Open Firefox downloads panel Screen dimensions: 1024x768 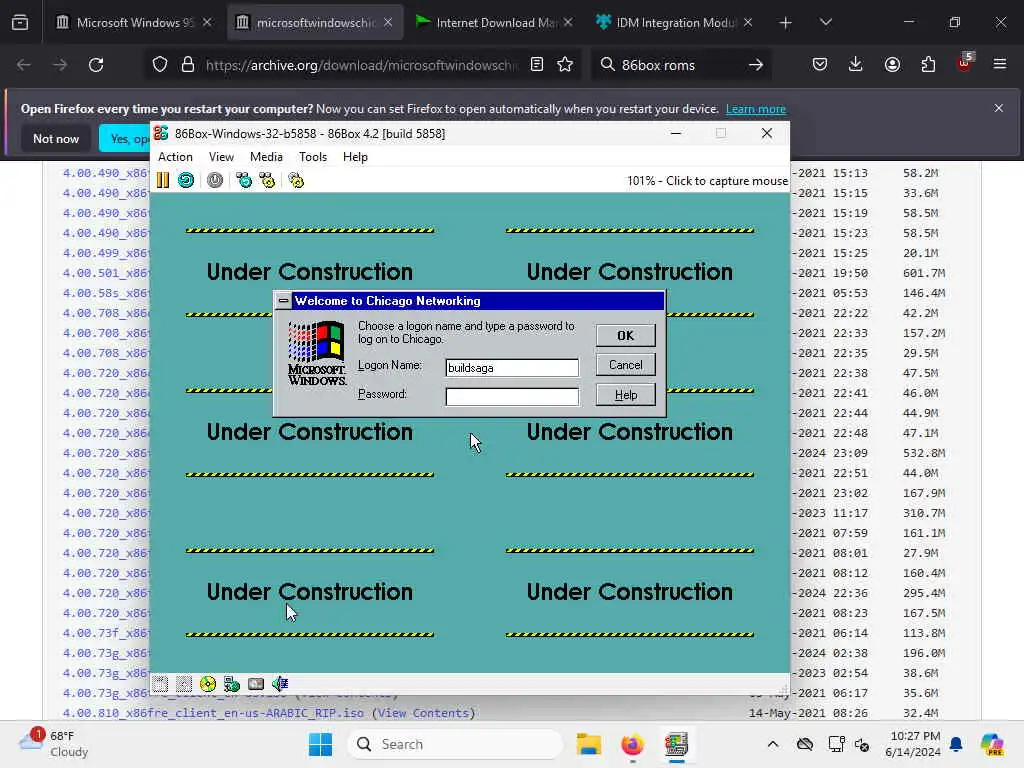856,65
